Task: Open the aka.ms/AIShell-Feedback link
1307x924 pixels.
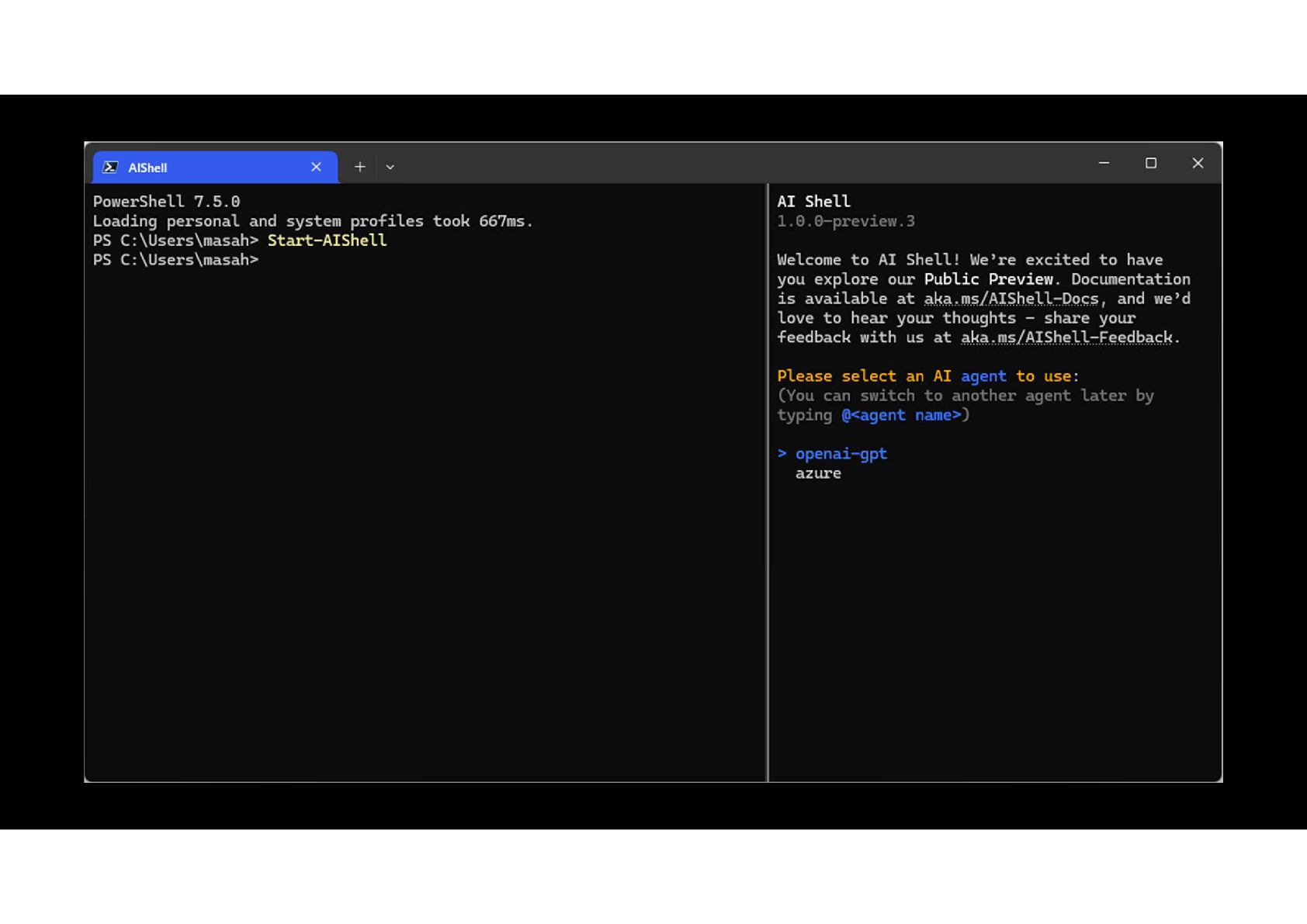Action: [x=1066, y=337]
